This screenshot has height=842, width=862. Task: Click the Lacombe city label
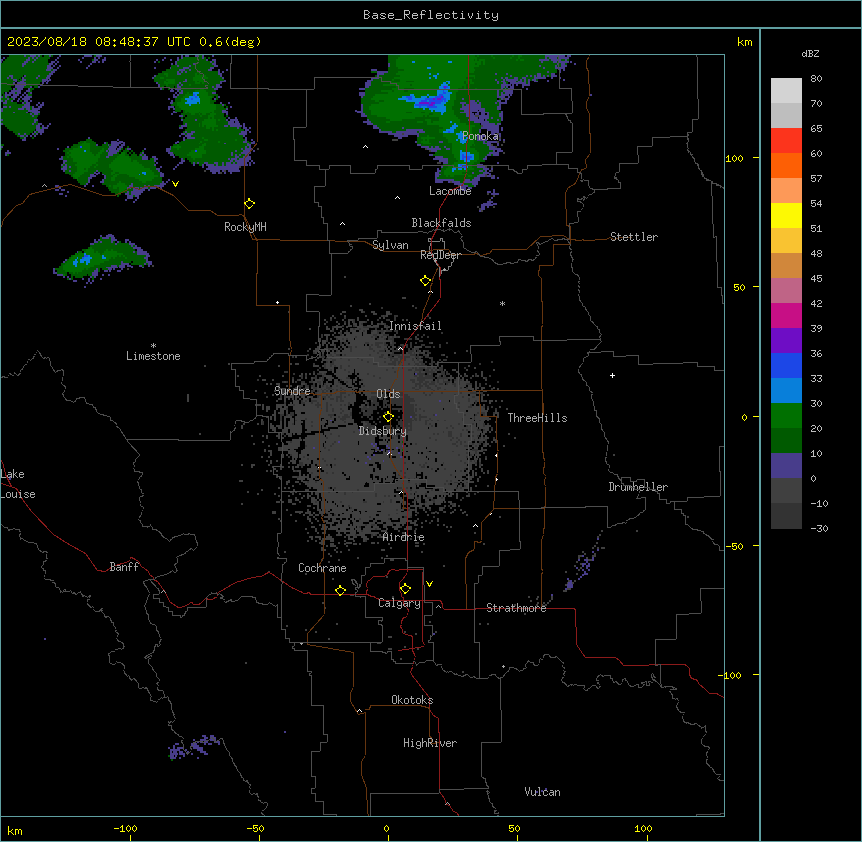(450, 191)
